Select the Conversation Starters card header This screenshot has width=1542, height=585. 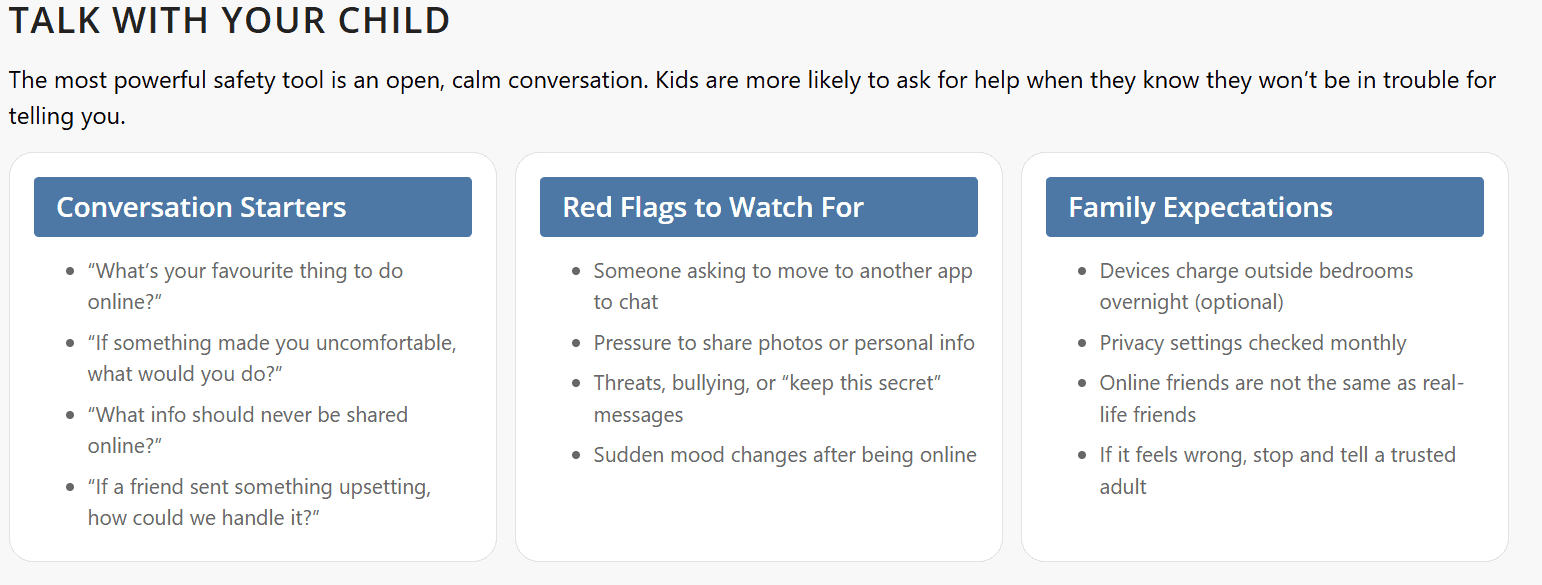coord(252,207)
